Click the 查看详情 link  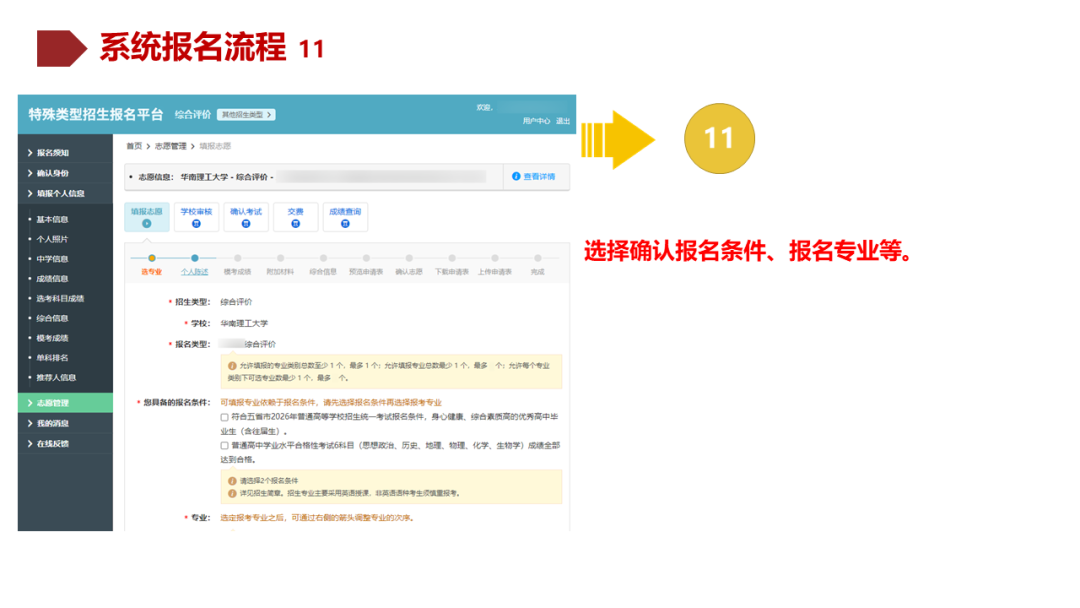(x=539, y=177)
